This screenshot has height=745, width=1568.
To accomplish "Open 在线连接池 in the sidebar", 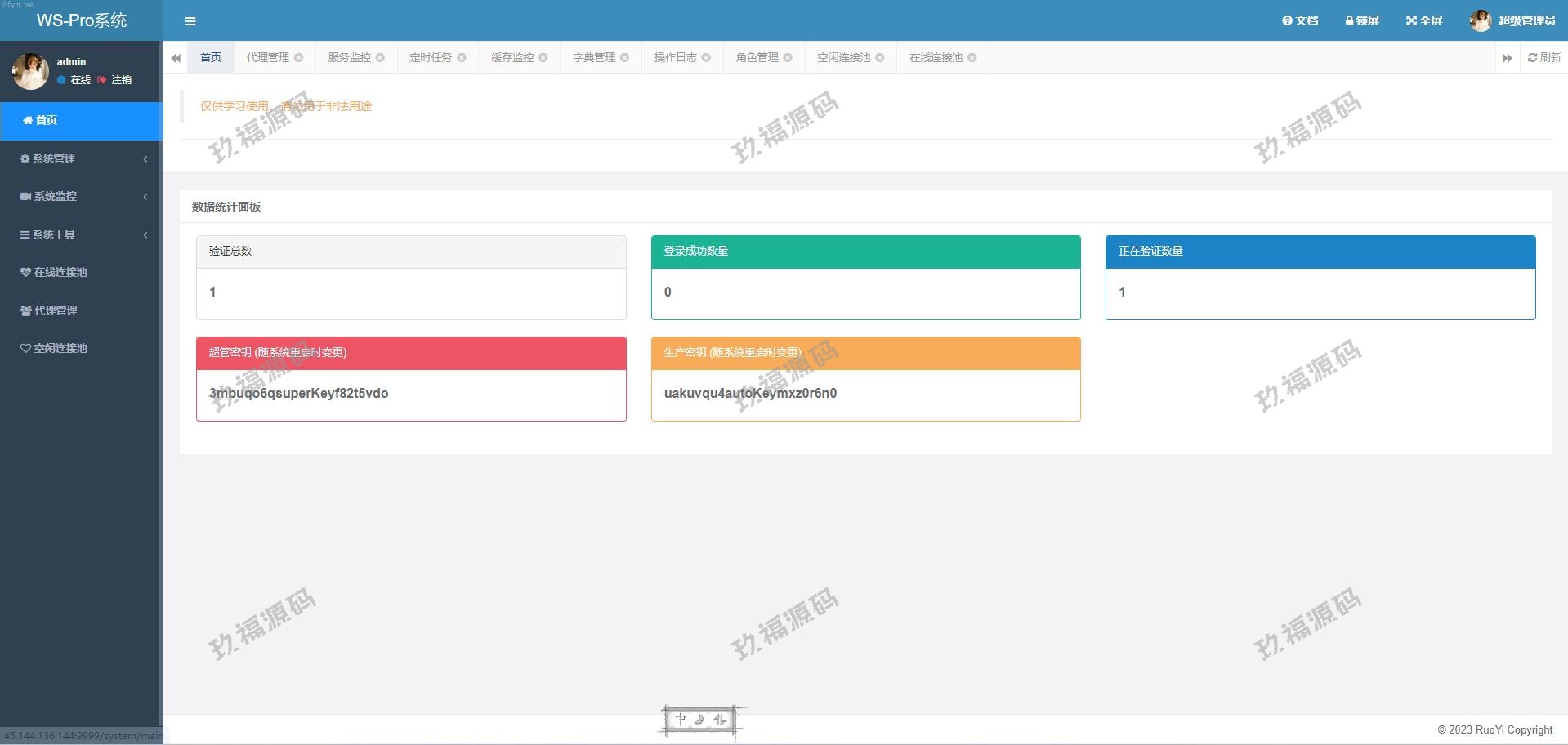I will click(60, 272).
